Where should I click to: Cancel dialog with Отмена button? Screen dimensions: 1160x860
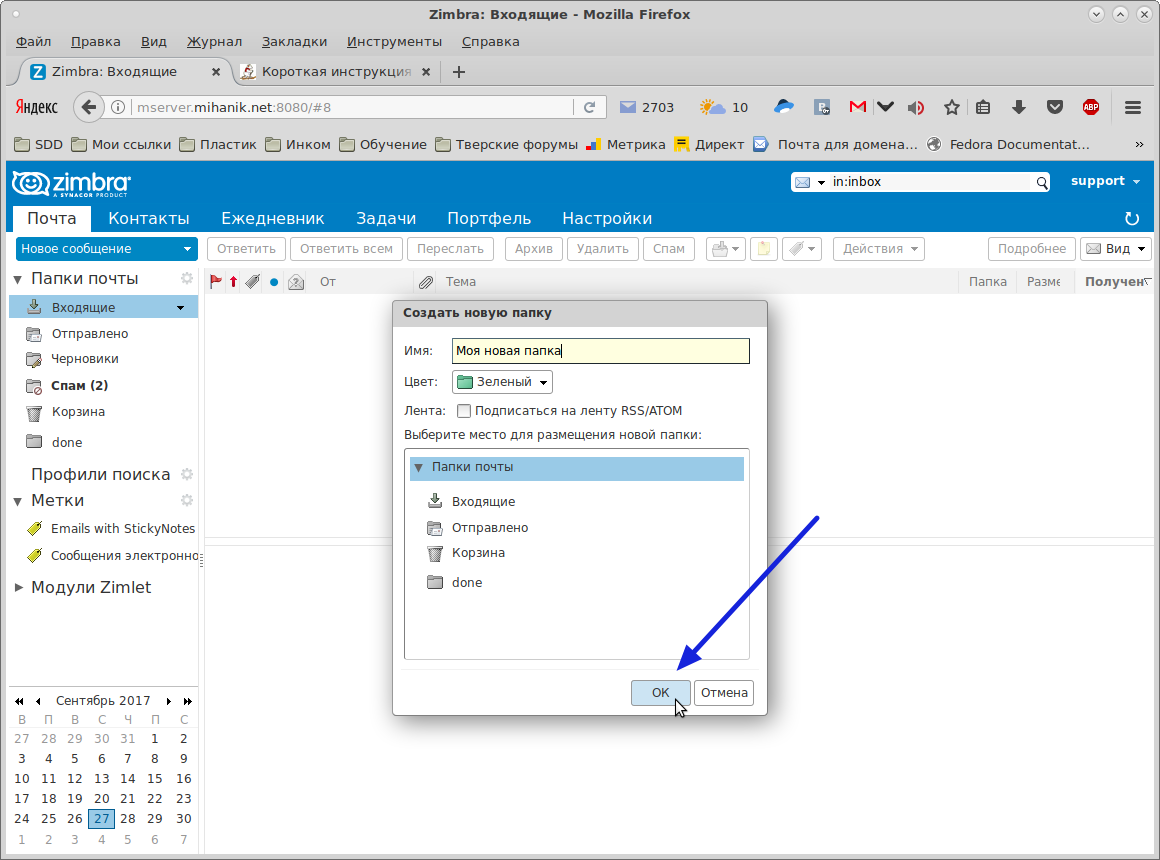(x=724, y=693)
